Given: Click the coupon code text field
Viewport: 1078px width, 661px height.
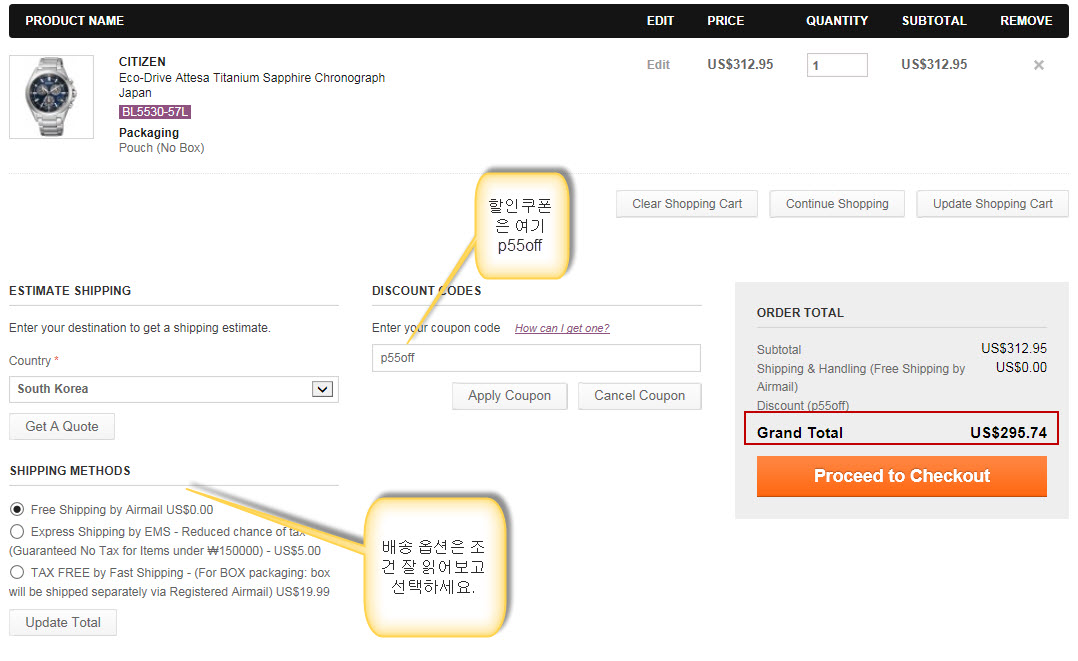Looking at the screenshot, I should [535, 358].
